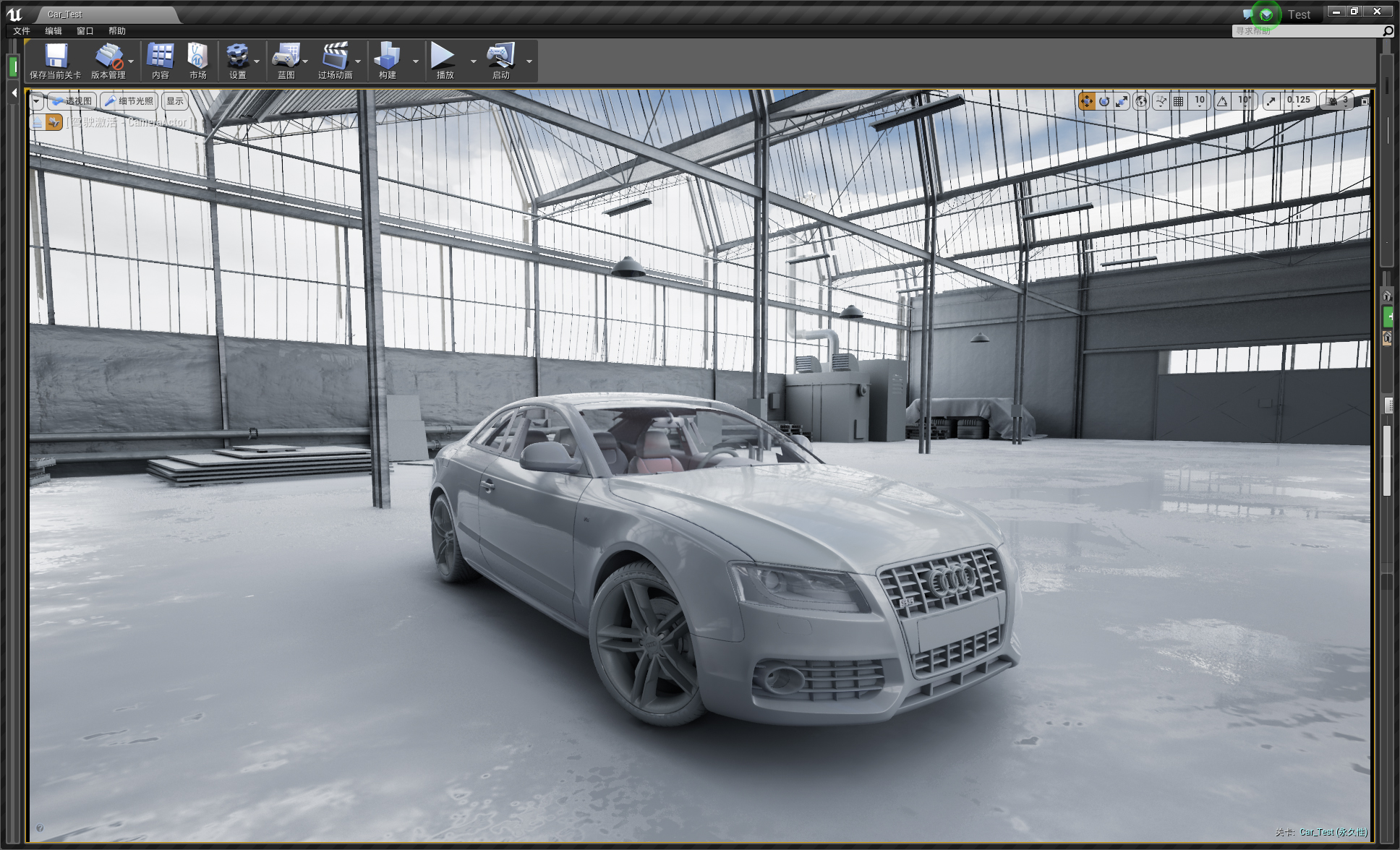Viewport: 1400px width, 850px height.
Task: Open rotation snap 10° dropdown
Action: click(x=1245, y=101)
